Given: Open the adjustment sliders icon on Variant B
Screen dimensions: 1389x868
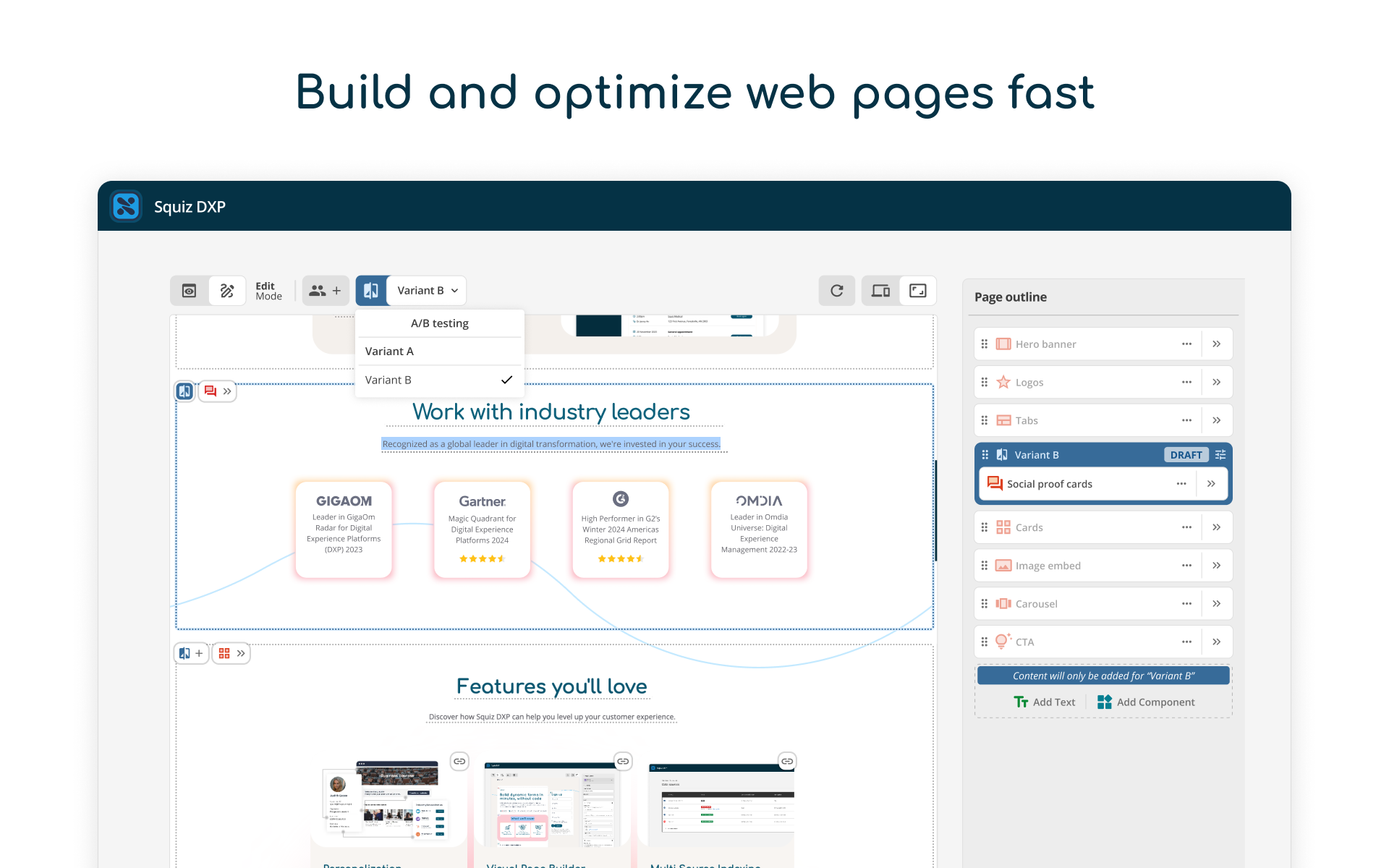Looking at the screenshot, I should coord(1220,454).
